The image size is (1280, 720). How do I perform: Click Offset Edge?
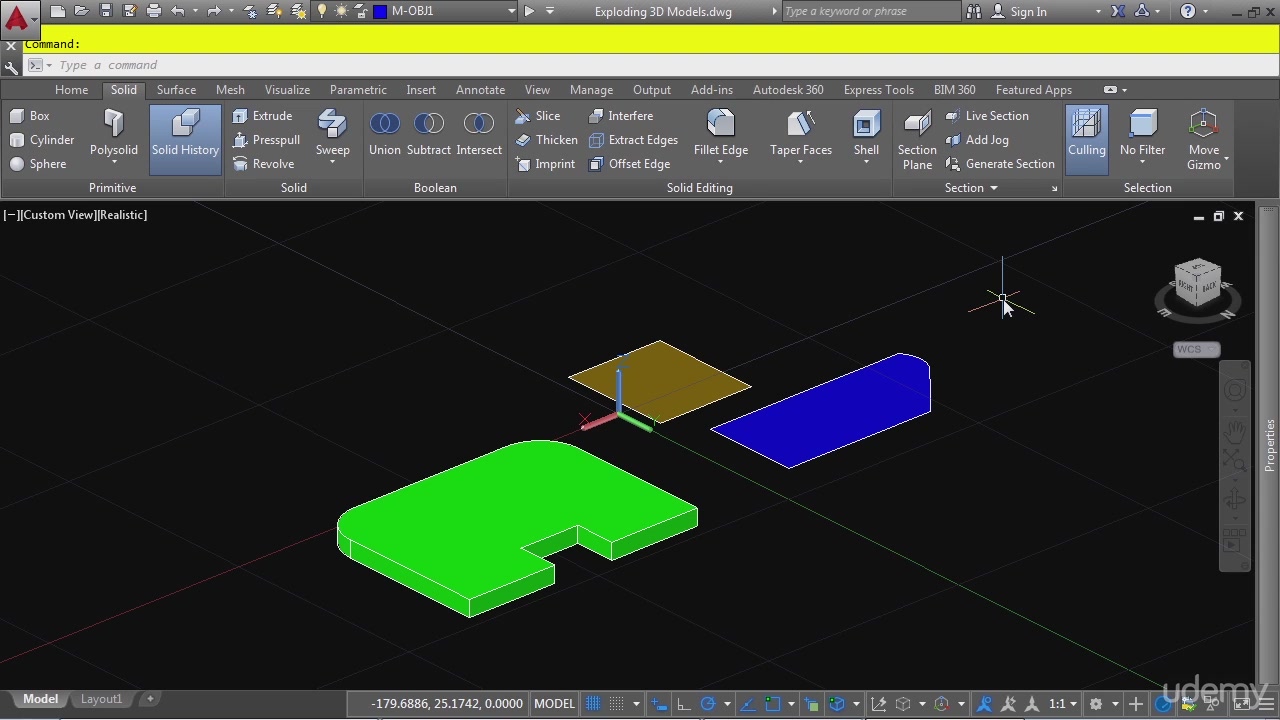pos(629,164)
